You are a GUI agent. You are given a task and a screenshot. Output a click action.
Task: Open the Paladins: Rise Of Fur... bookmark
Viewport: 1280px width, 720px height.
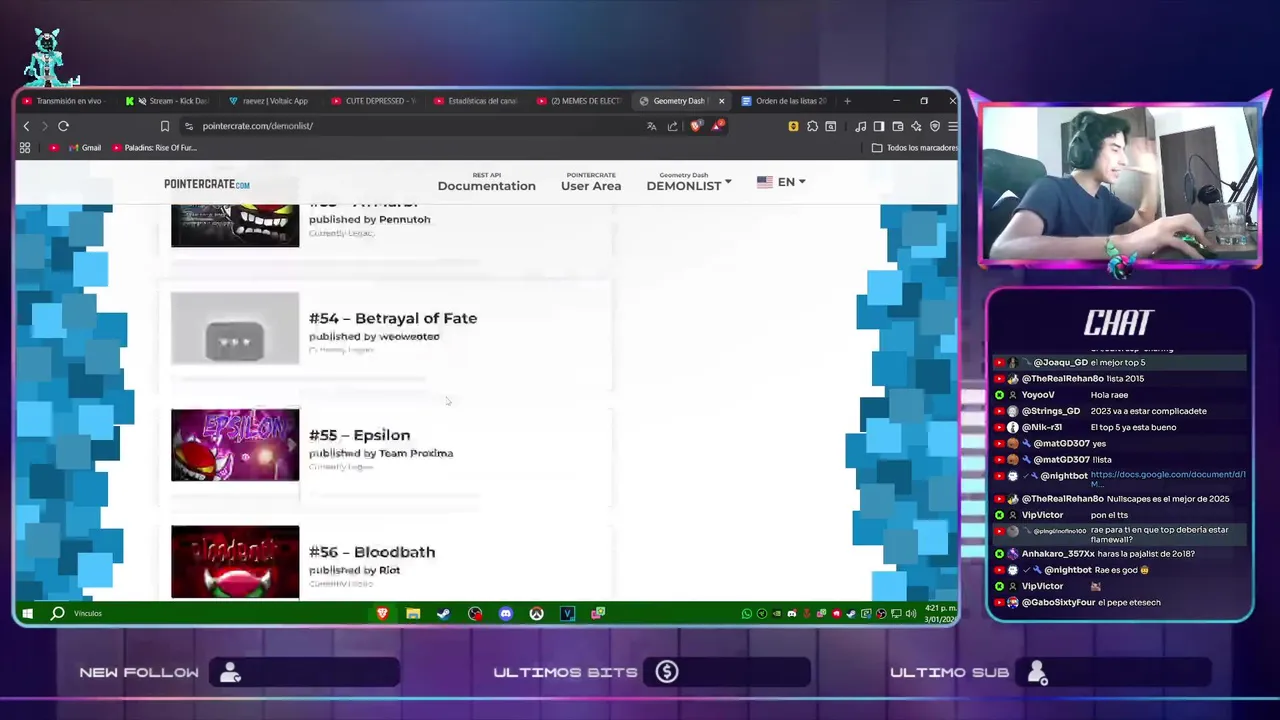coord(155,148)
